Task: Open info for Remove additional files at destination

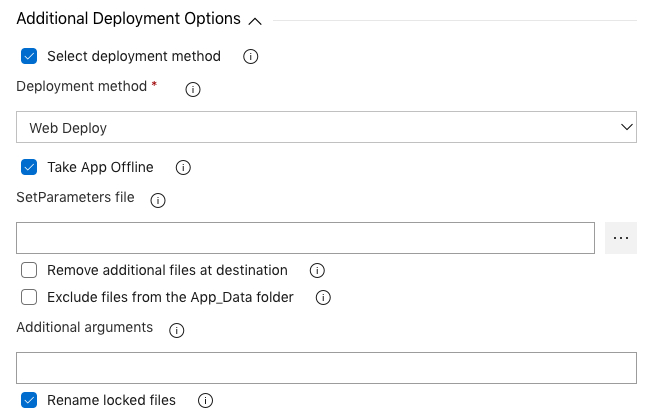Action: (317, 271)
